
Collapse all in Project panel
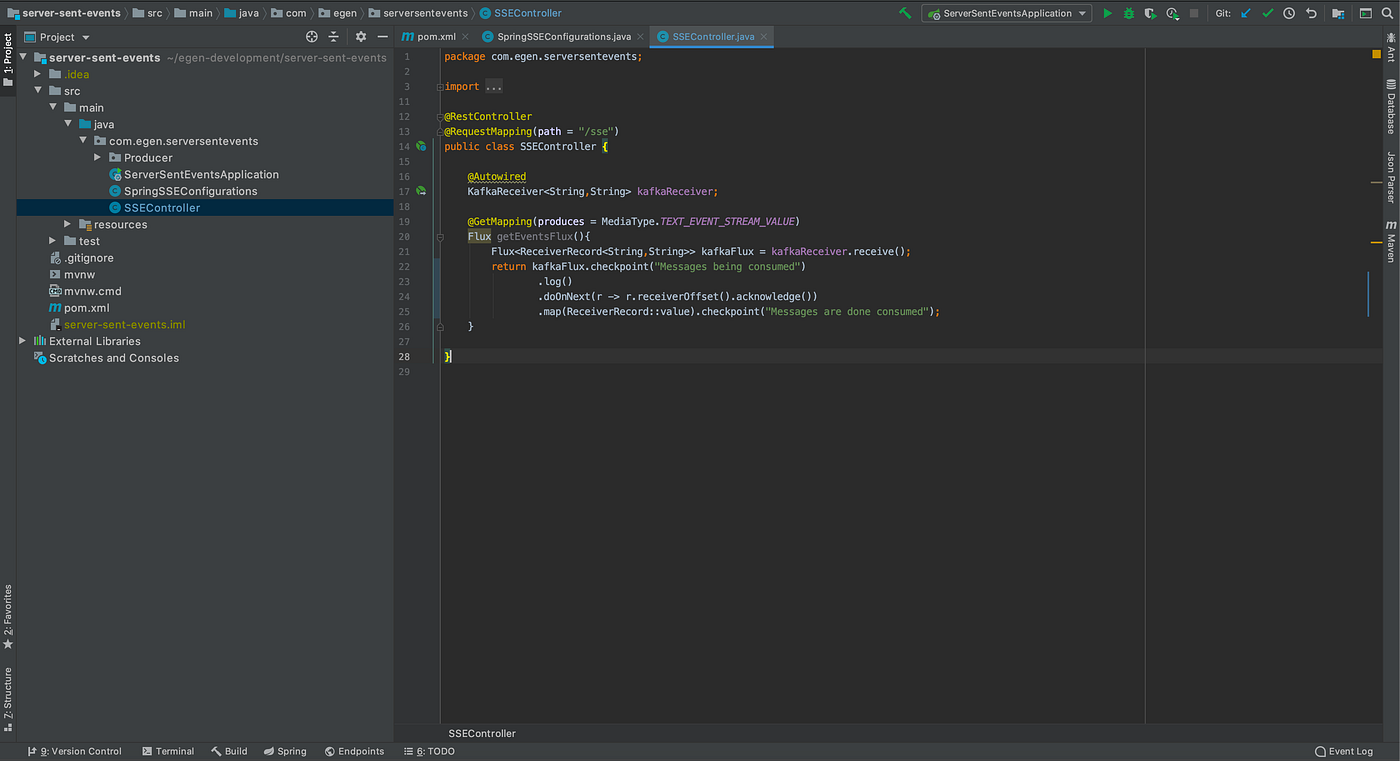tap(334, 36)
